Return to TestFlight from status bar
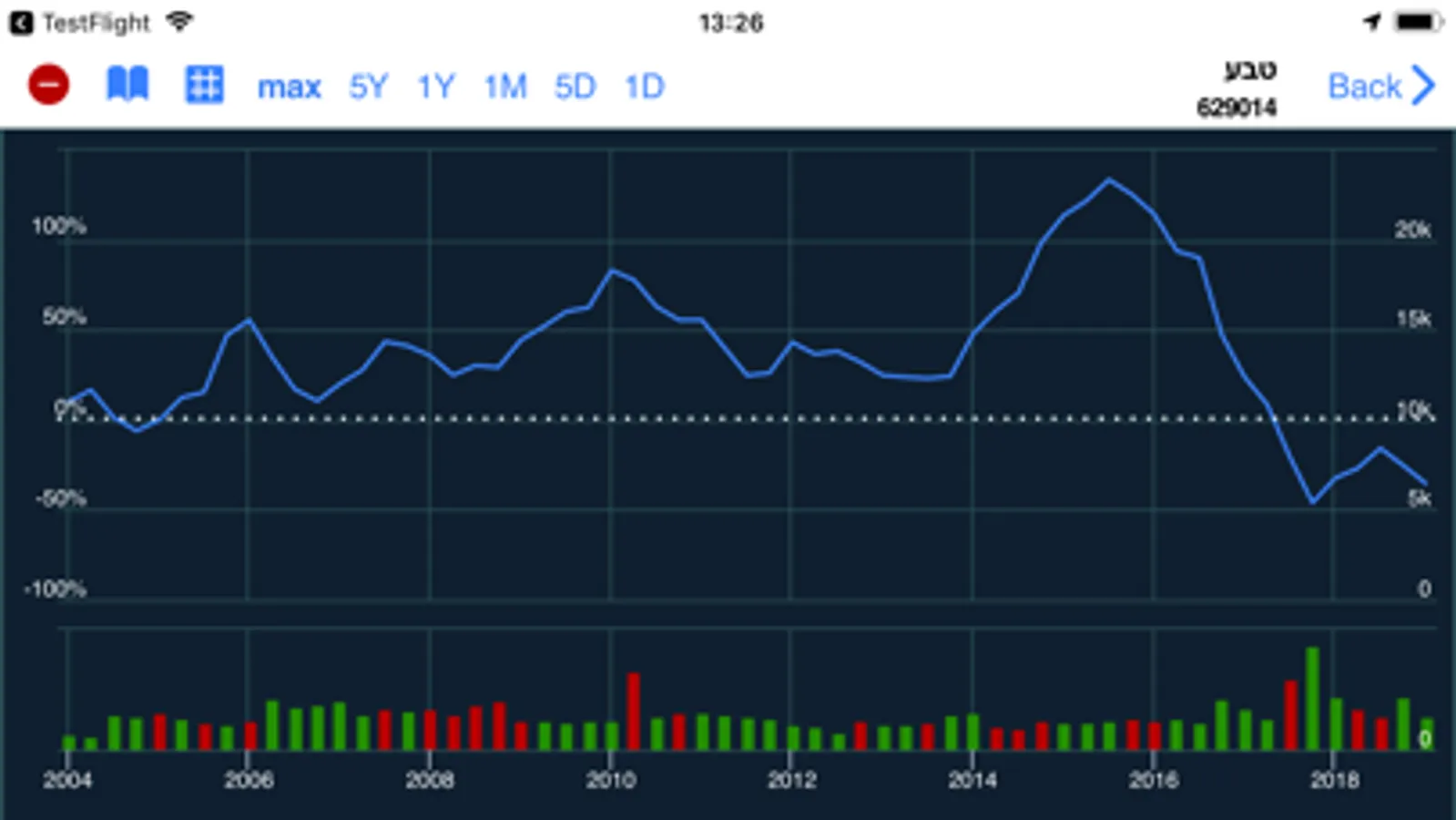This screenshot has width=1456, height=820. coord(80,23)
